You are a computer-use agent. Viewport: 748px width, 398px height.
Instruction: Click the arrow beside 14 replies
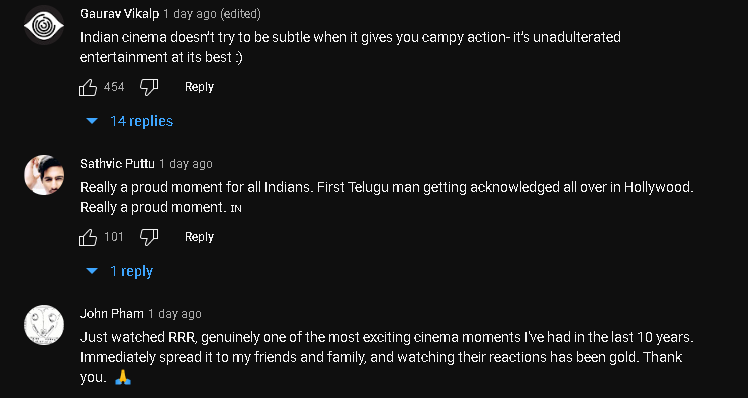[x=92, y=121]
